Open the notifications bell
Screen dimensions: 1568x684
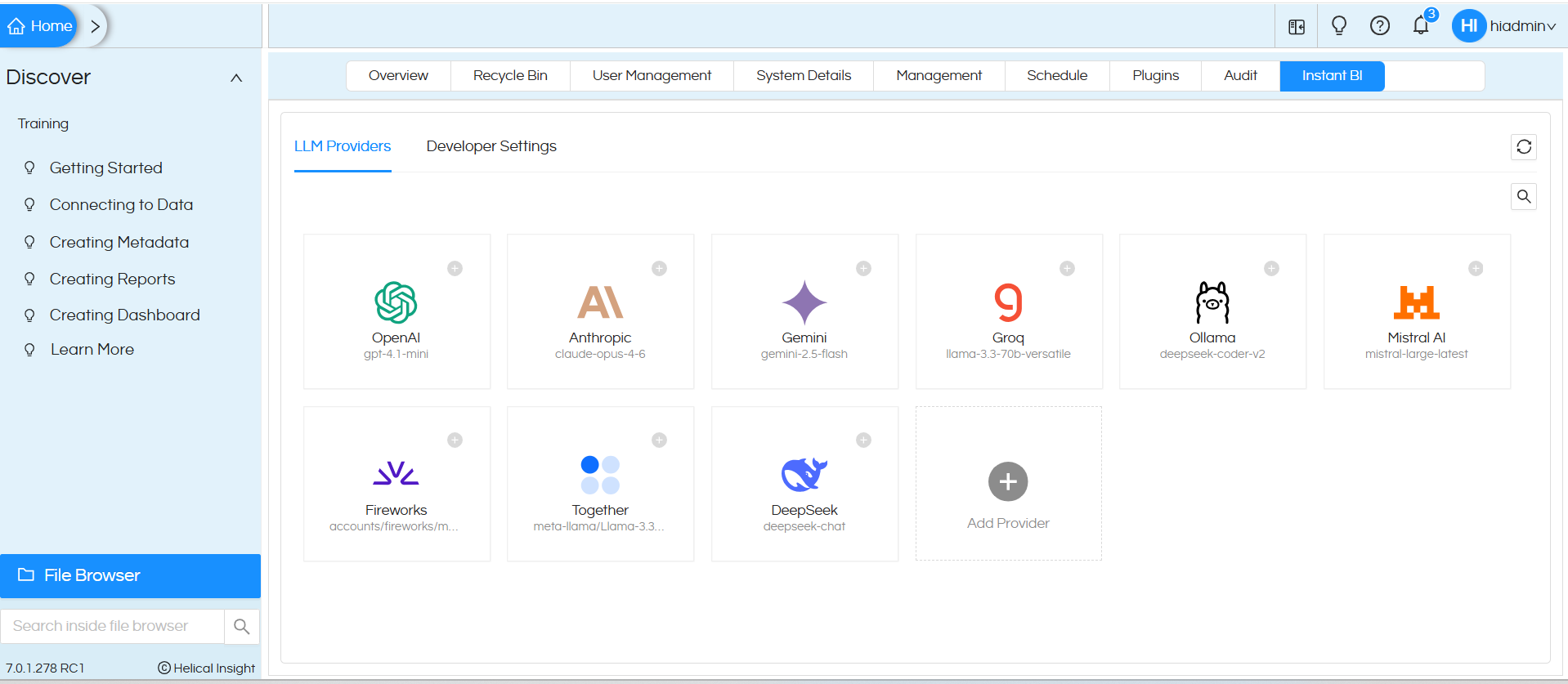[x=1421, y=25]
